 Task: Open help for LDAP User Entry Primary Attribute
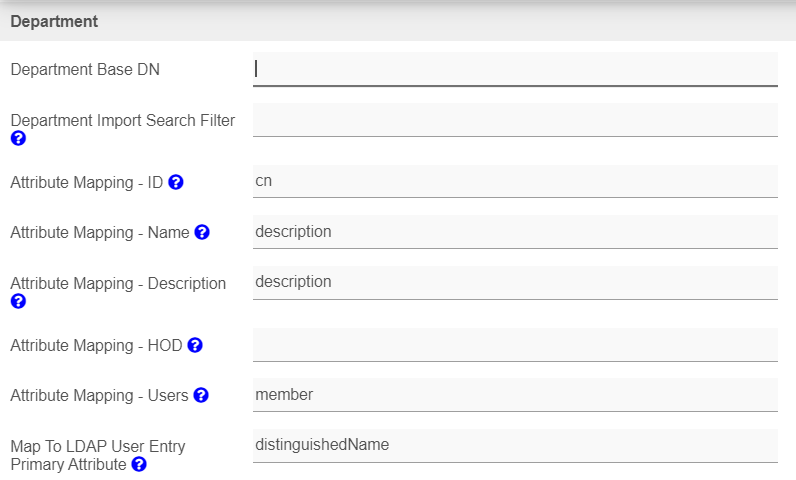pos(139,464)
